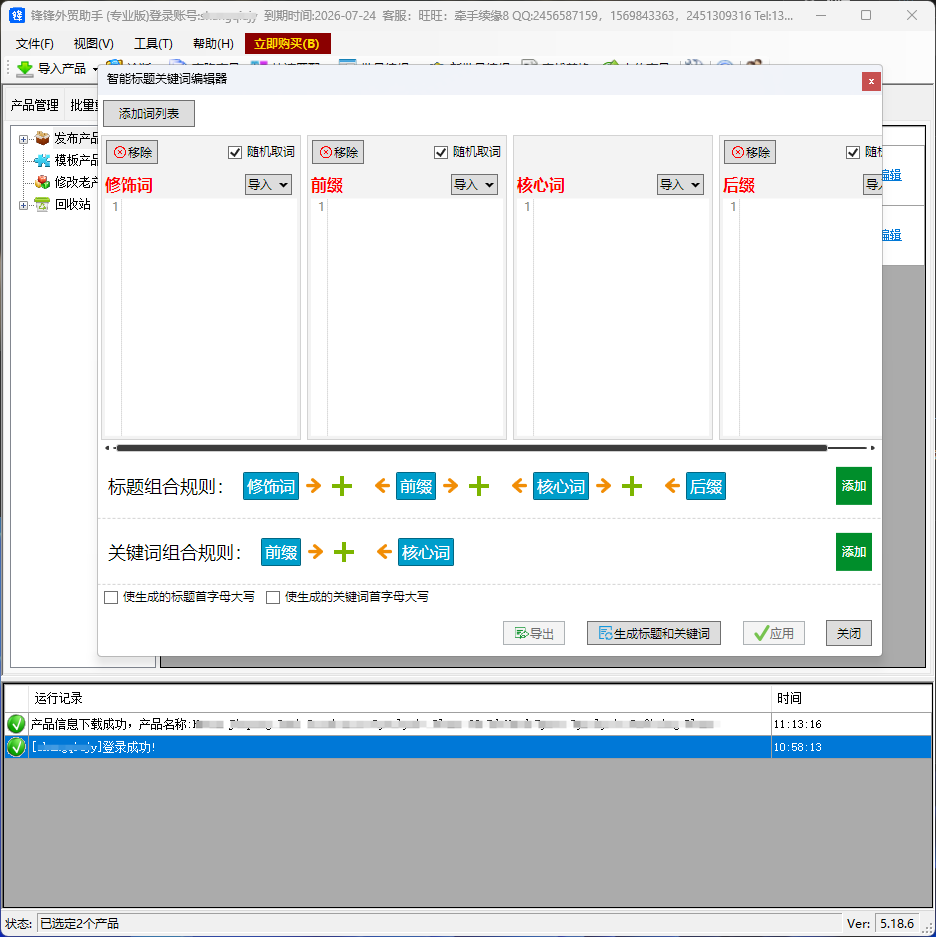Click the green plus after 修饰词 in title rule
Screen dimensions: 936x937
(342, 487)
